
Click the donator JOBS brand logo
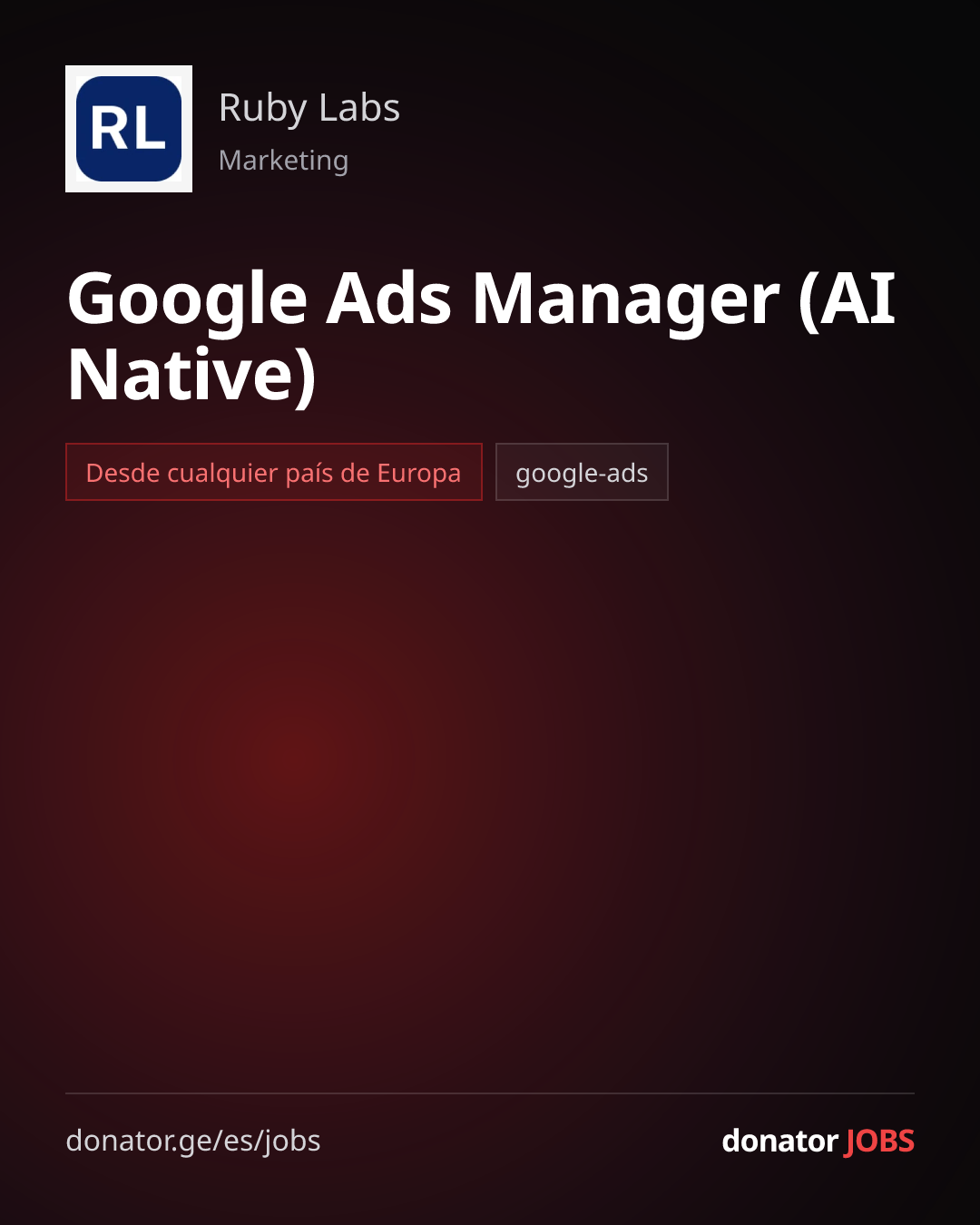coord(818,1141)
